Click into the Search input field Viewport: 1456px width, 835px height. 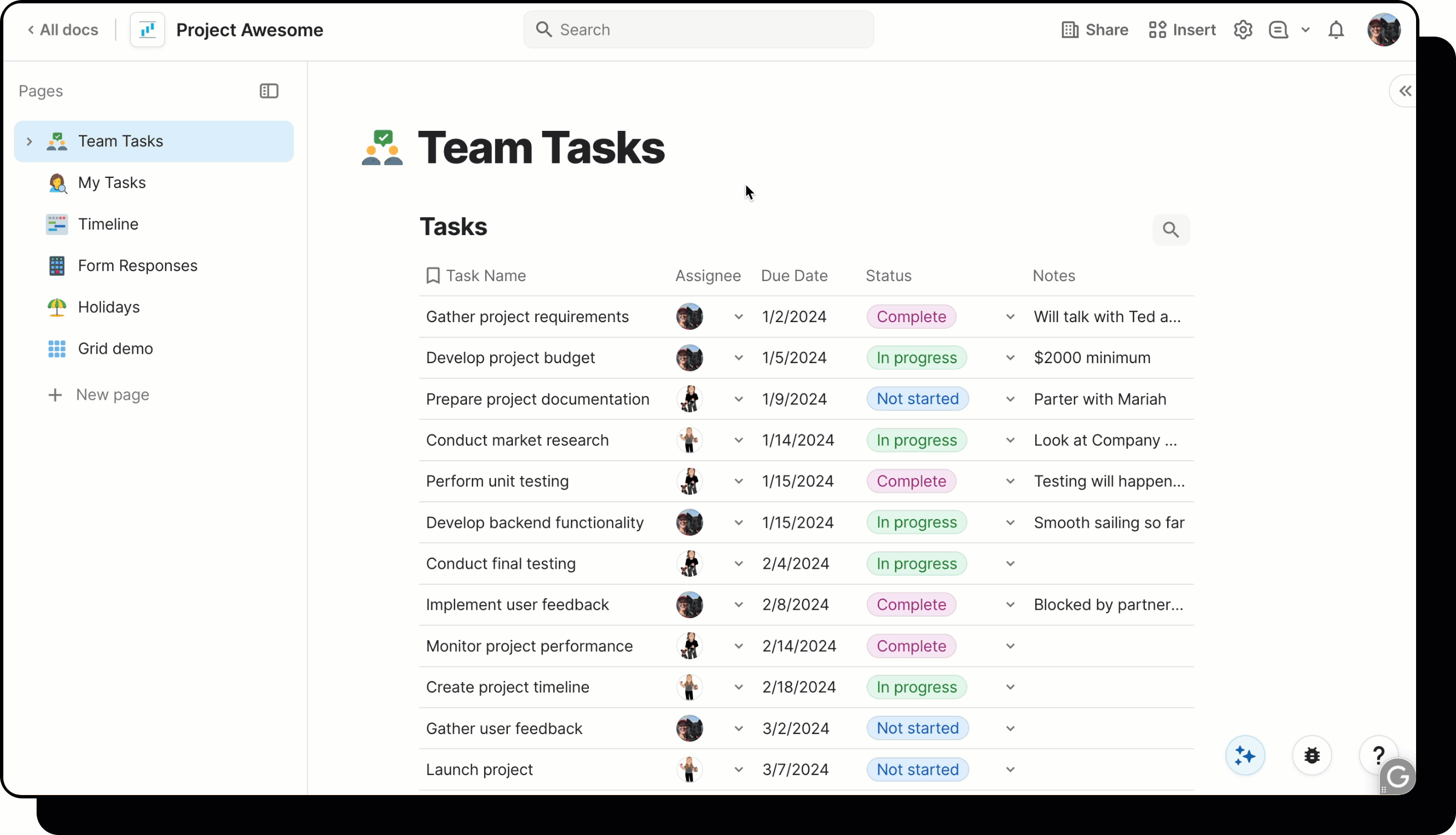698,30
